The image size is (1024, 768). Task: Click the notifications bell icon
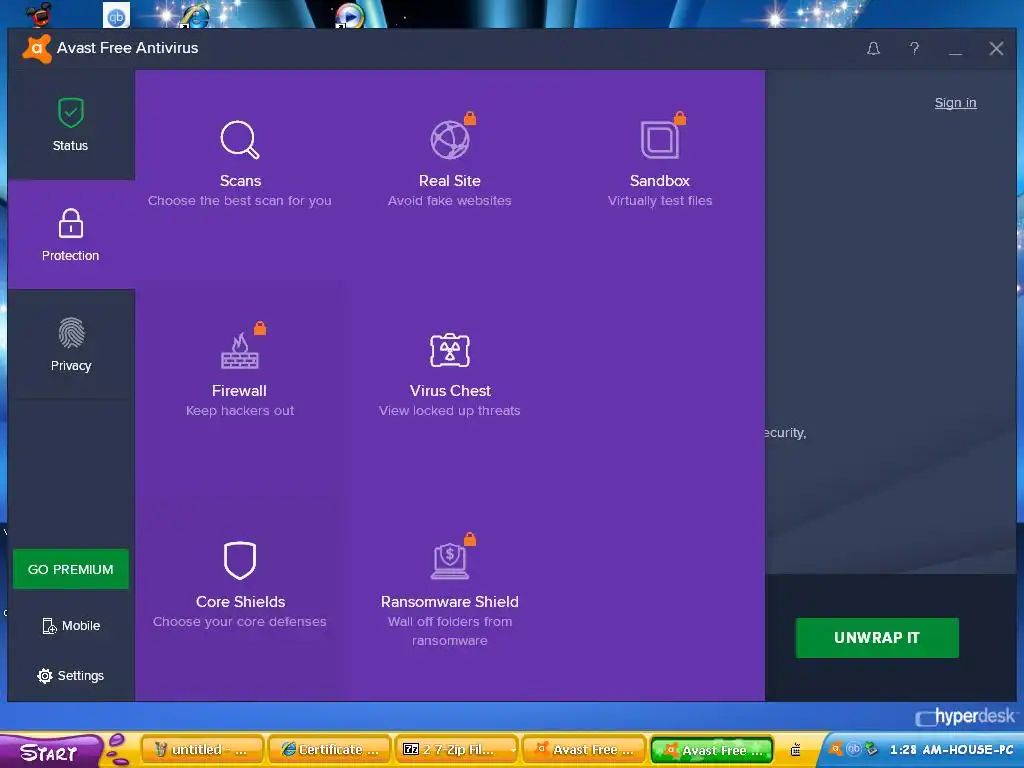coord(873,48)
